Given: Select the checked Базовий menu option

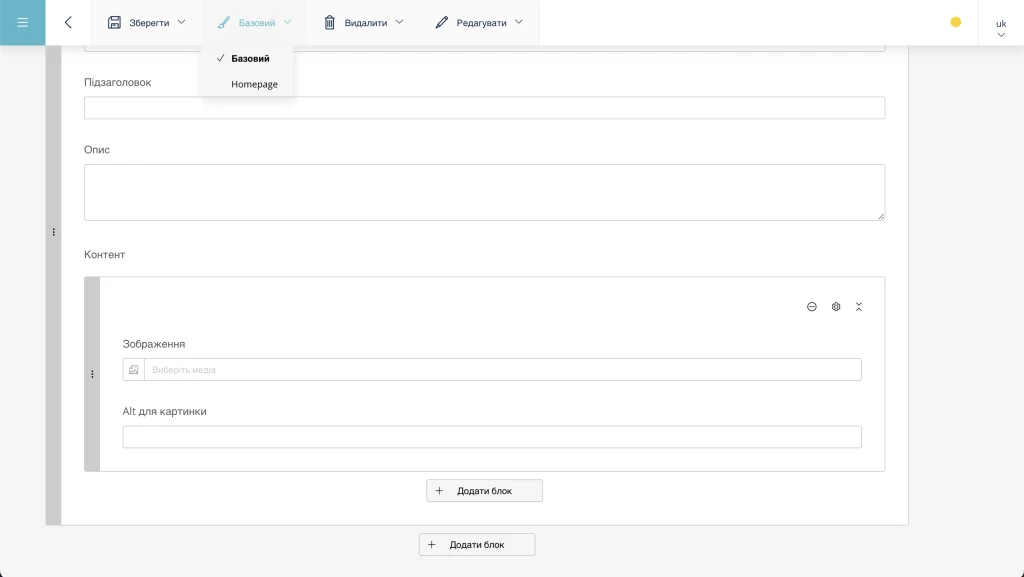Looking at the screenshot, I should click(248, 58).
